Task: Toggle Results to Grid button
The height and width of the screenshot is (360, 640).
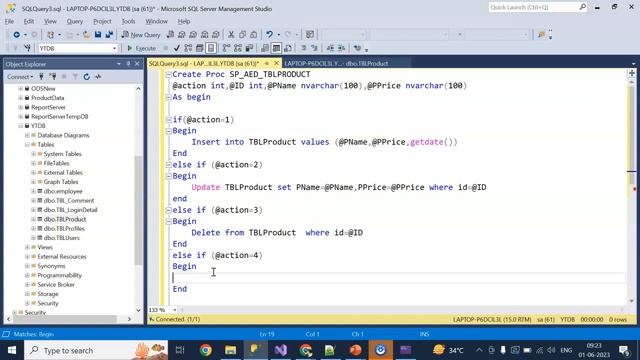Action: (x=276, y=48)
